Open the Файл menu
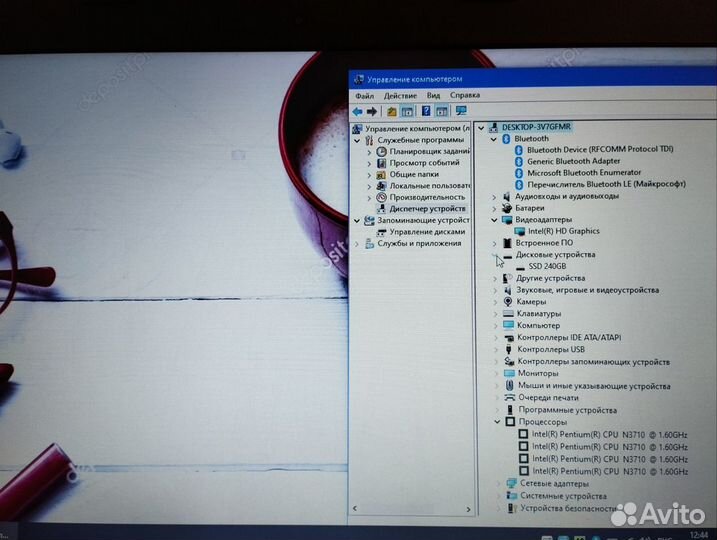This screenshot has height=540, width=717. tap(364, 96)
